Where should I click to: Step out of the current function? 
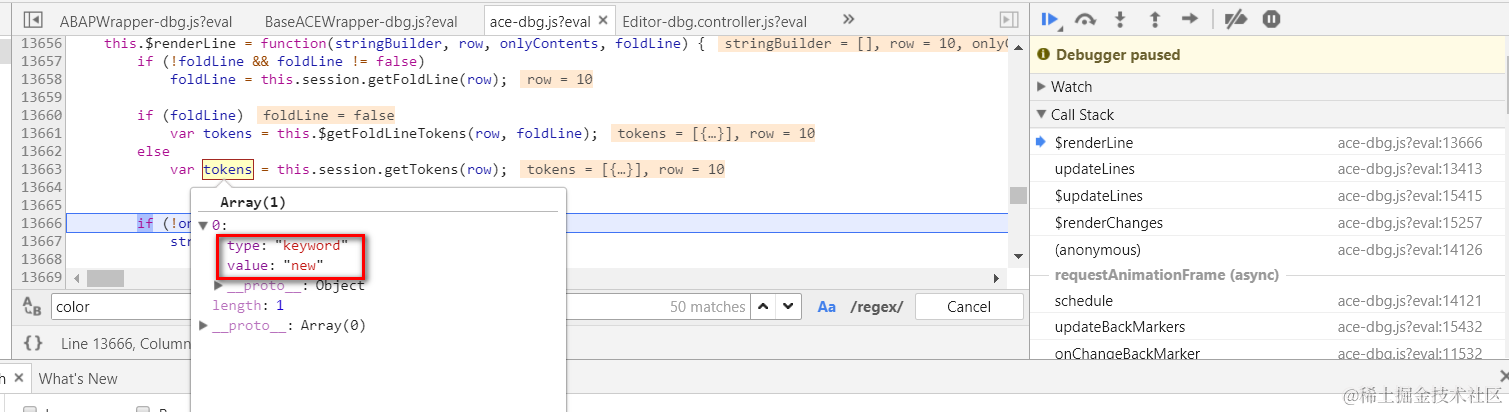(x=1155, y=19)
